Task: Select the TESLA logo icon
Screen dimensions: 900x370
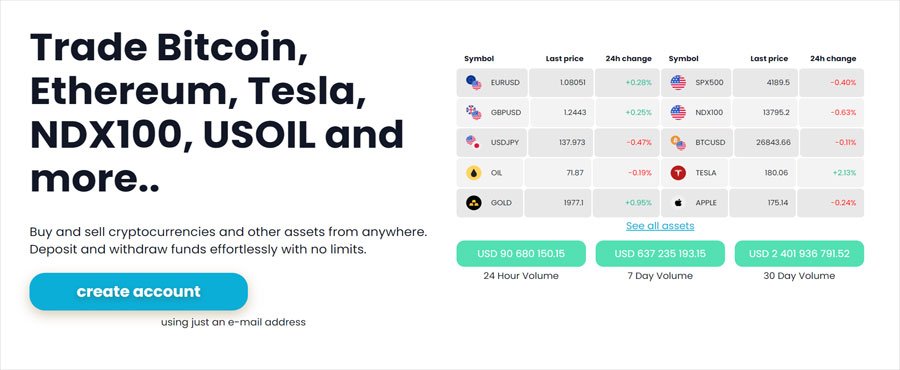Action: click(x=678, y=173)
